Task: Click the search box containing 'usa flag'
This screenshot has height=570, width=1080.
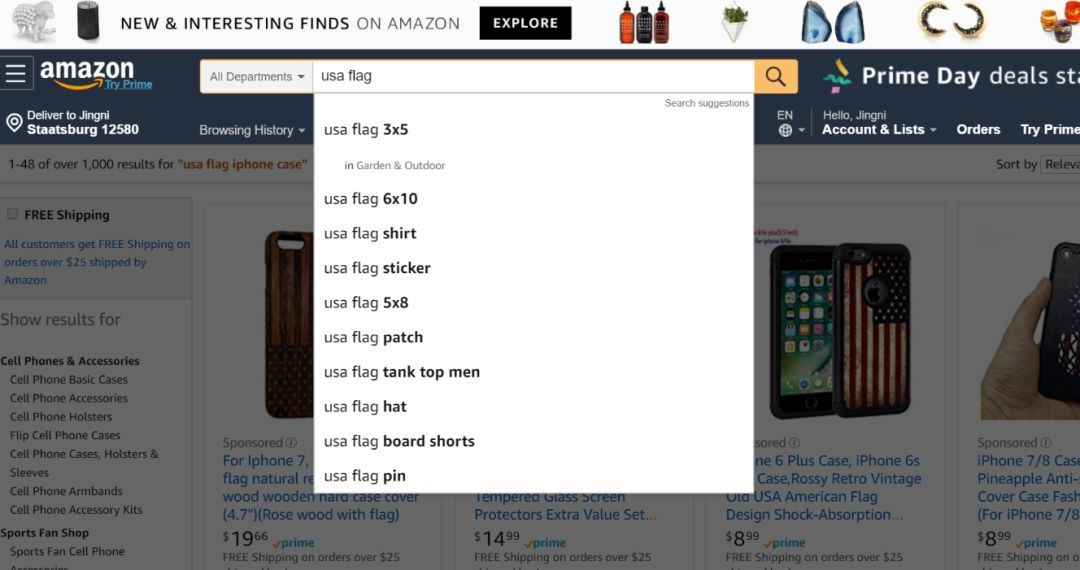Action: (533, 76)
